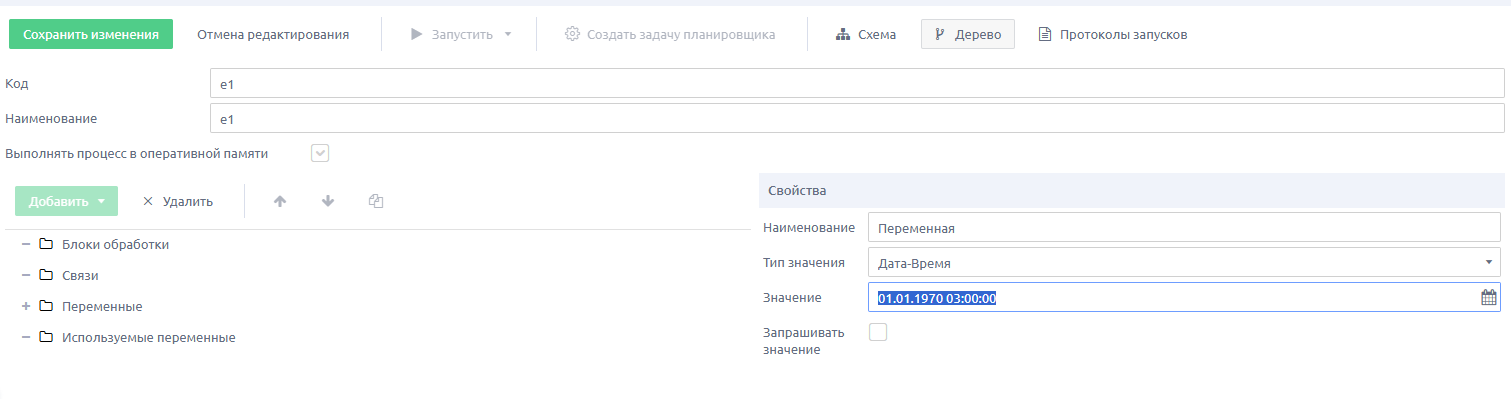1511x399 pixels.
Task: Expand the Переменные tree node
Action: click(25, 306)
